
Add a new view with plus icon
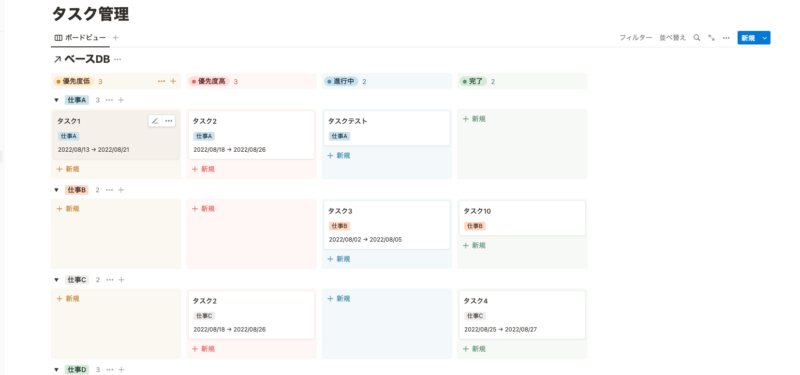[115, 38]
